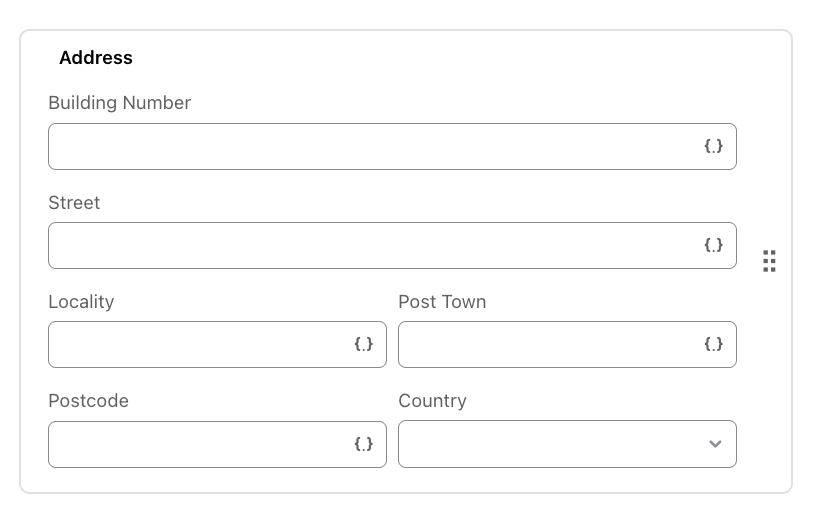The width and height of the screenshot is (814, 526).
Task: Click the Building Number label
Action: [119, 103]
